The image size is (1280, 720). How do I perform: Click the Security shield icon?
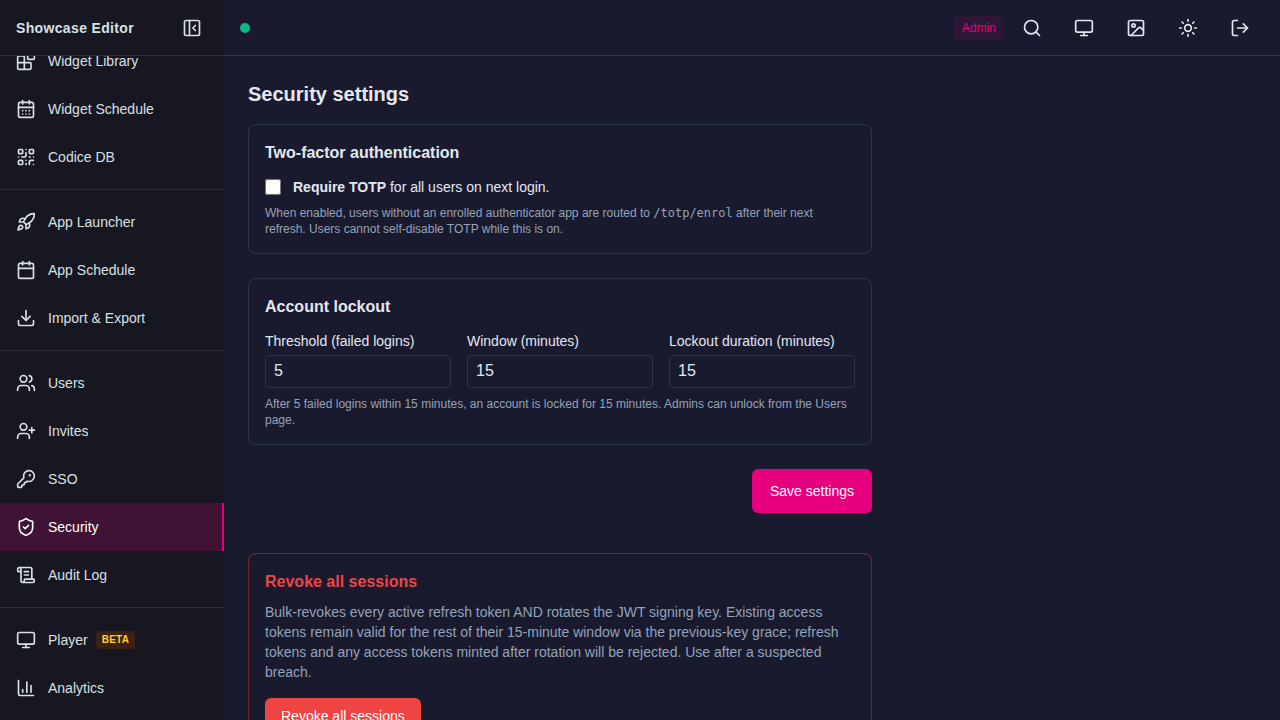click(x=26, y=527)
